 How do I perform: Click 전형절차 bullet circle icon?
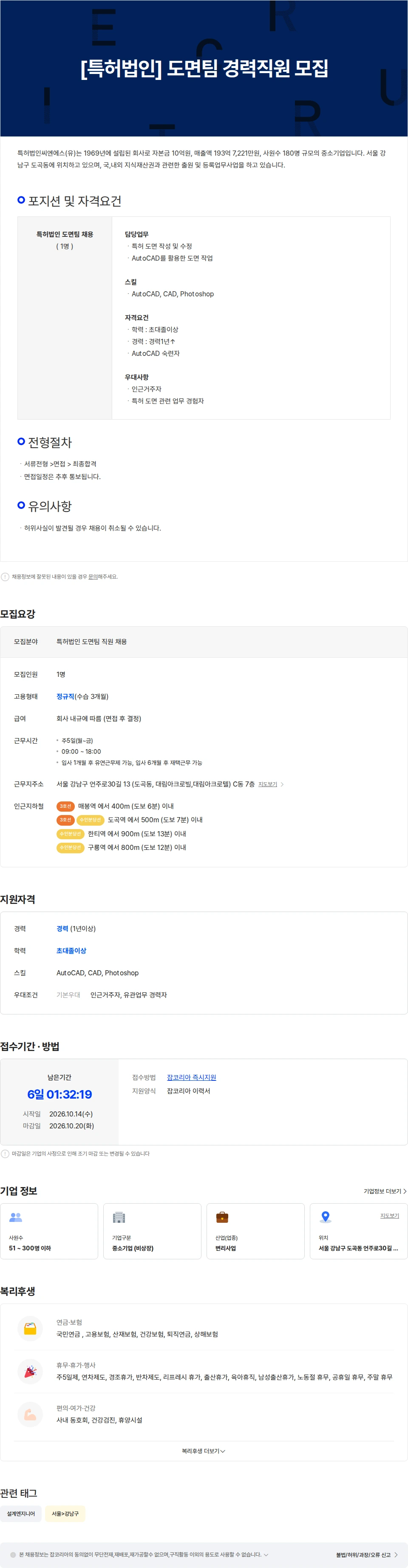(21, 441)
